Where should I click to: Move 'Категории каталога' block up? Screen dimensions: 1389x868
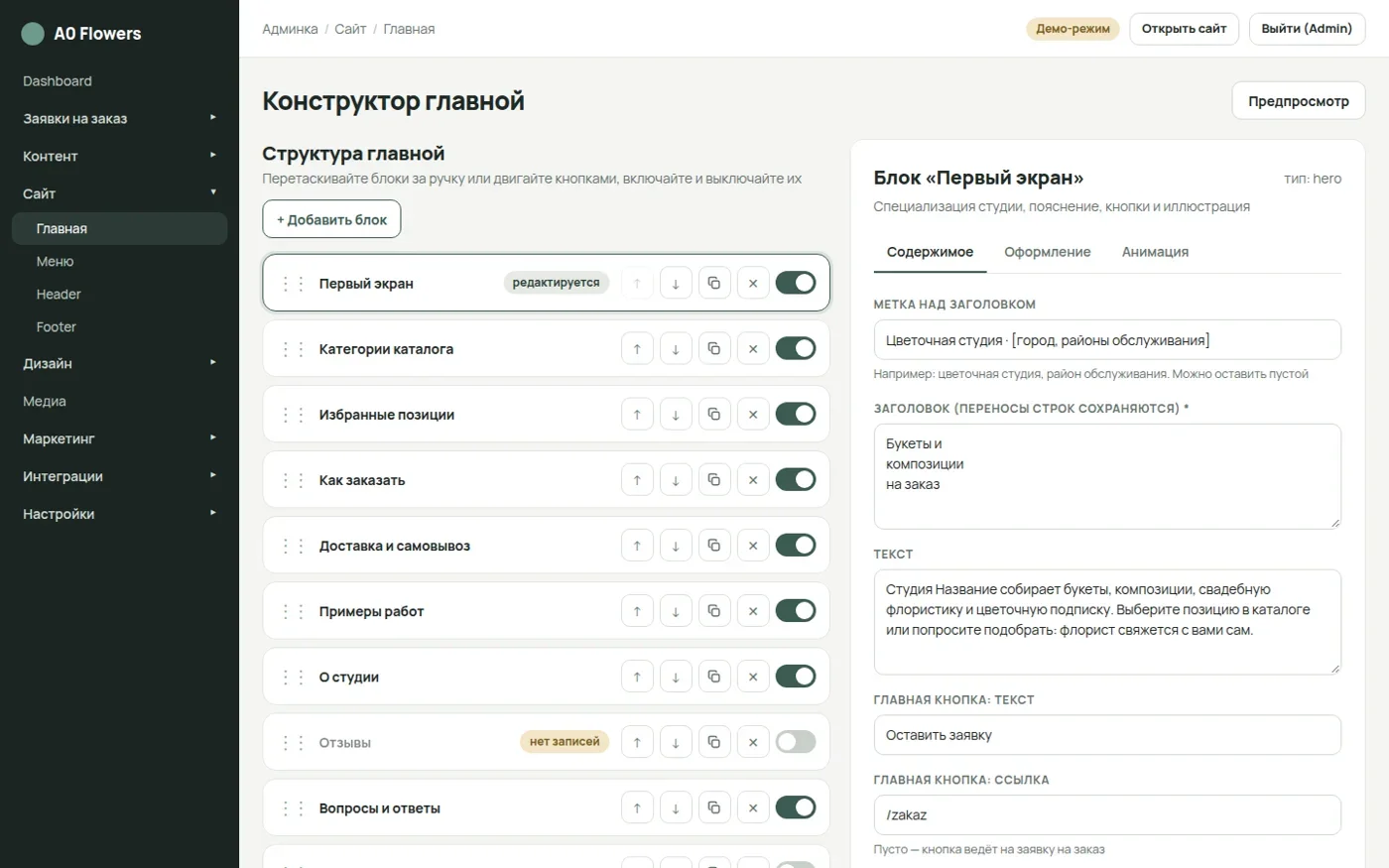pyautogui.click(x=637, y=349)
